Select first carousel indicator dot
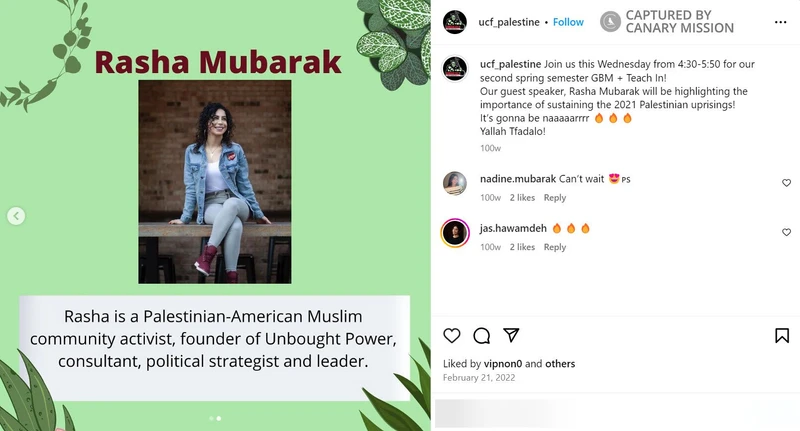Screen dimensions: 800x431 [211, 418]
